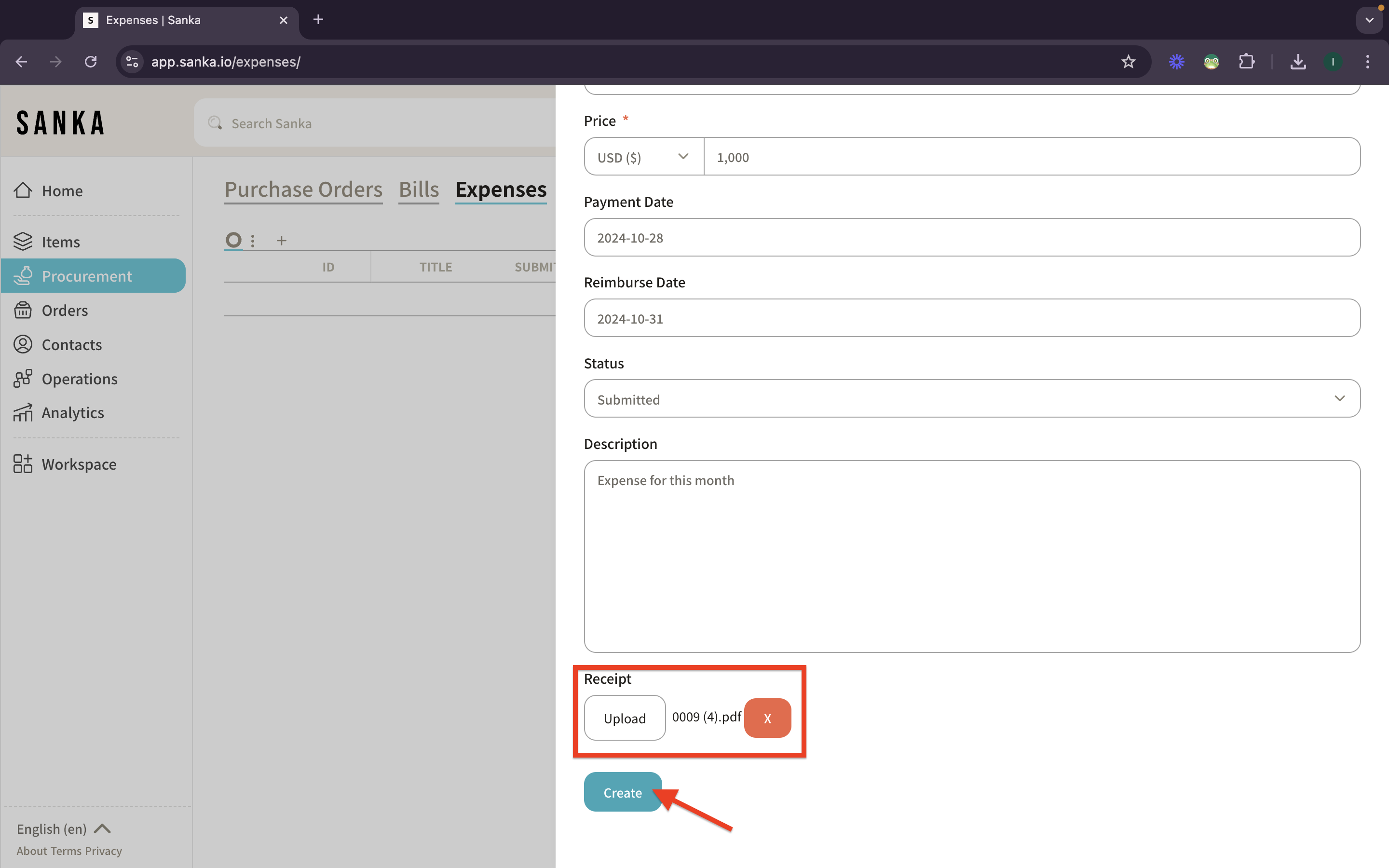Switch to the Bills tab
The height and width of the screenshot is (868, 1389).
[419, 190]
